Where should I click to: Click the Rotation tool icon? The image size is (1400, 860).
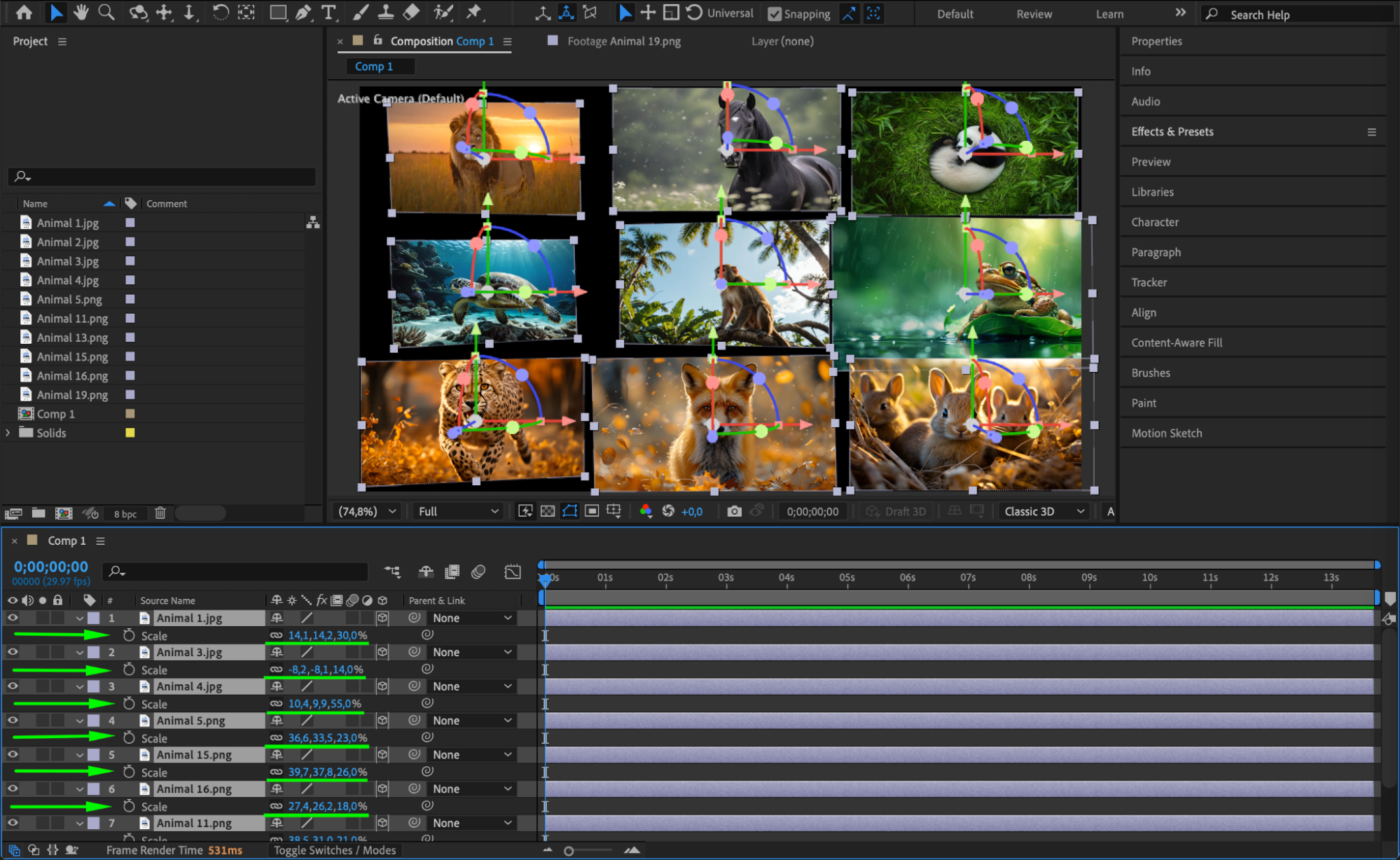tap(220, 12)
